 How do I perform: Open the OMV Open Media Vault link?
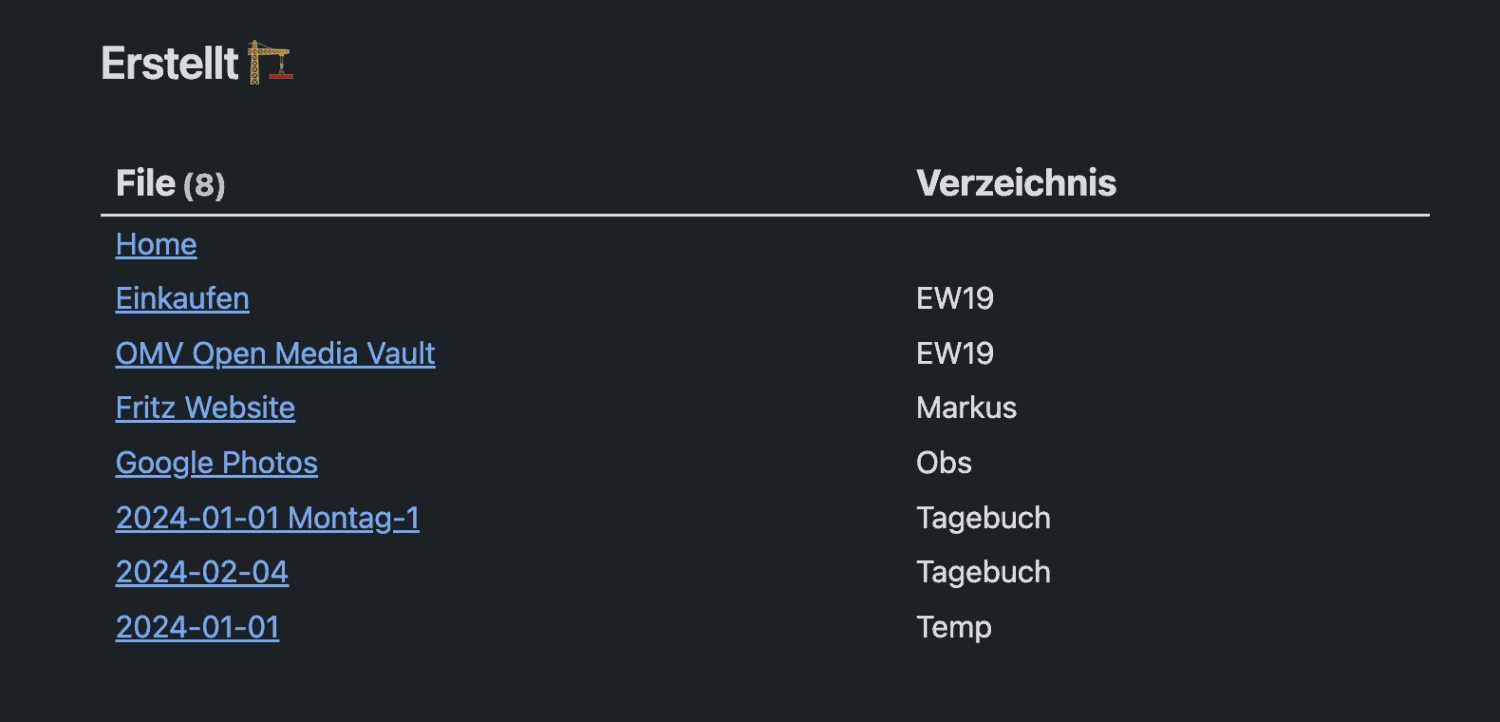275,353
